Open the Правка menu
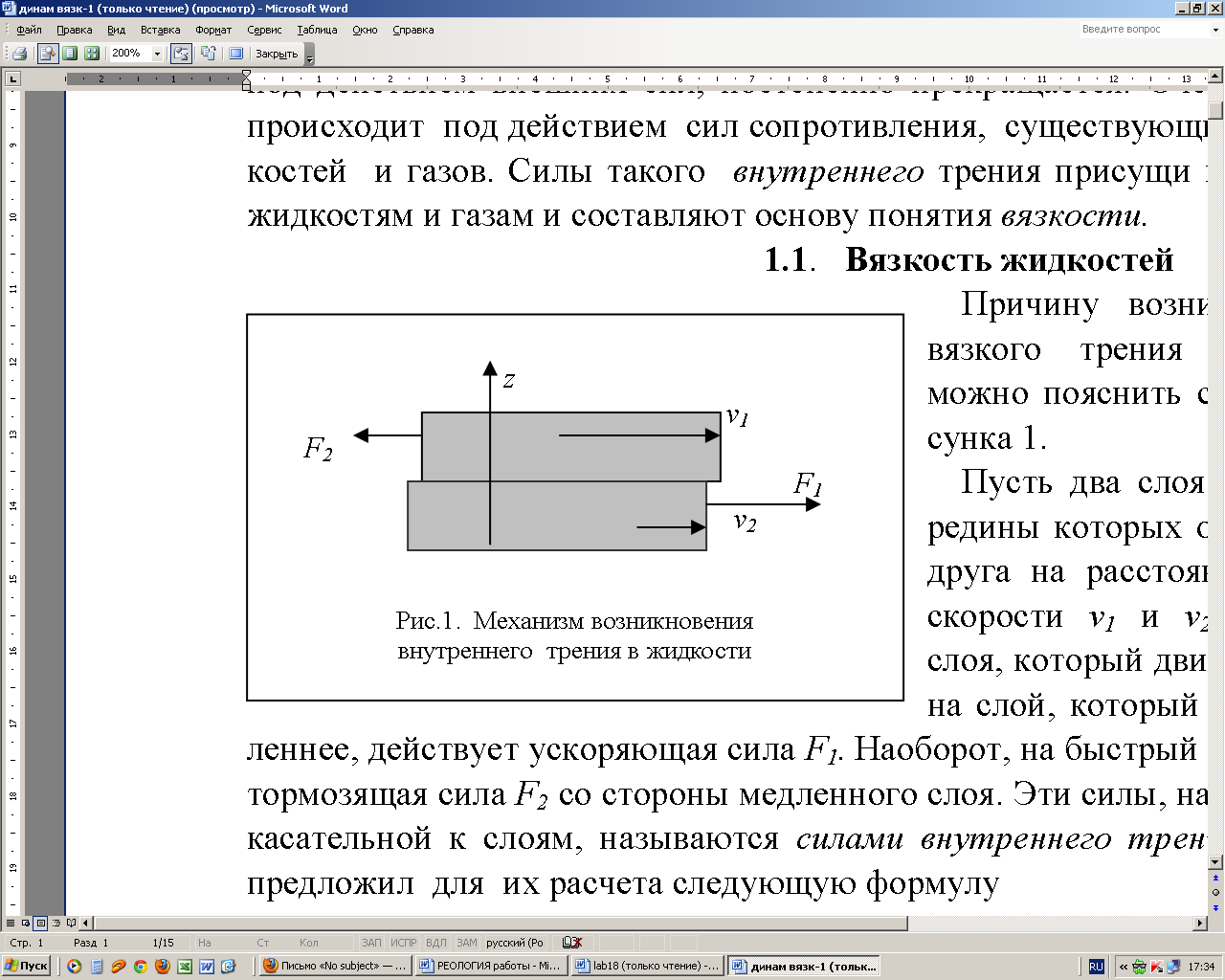Viewport: 1225px width, 980px height. click(74, 30)
